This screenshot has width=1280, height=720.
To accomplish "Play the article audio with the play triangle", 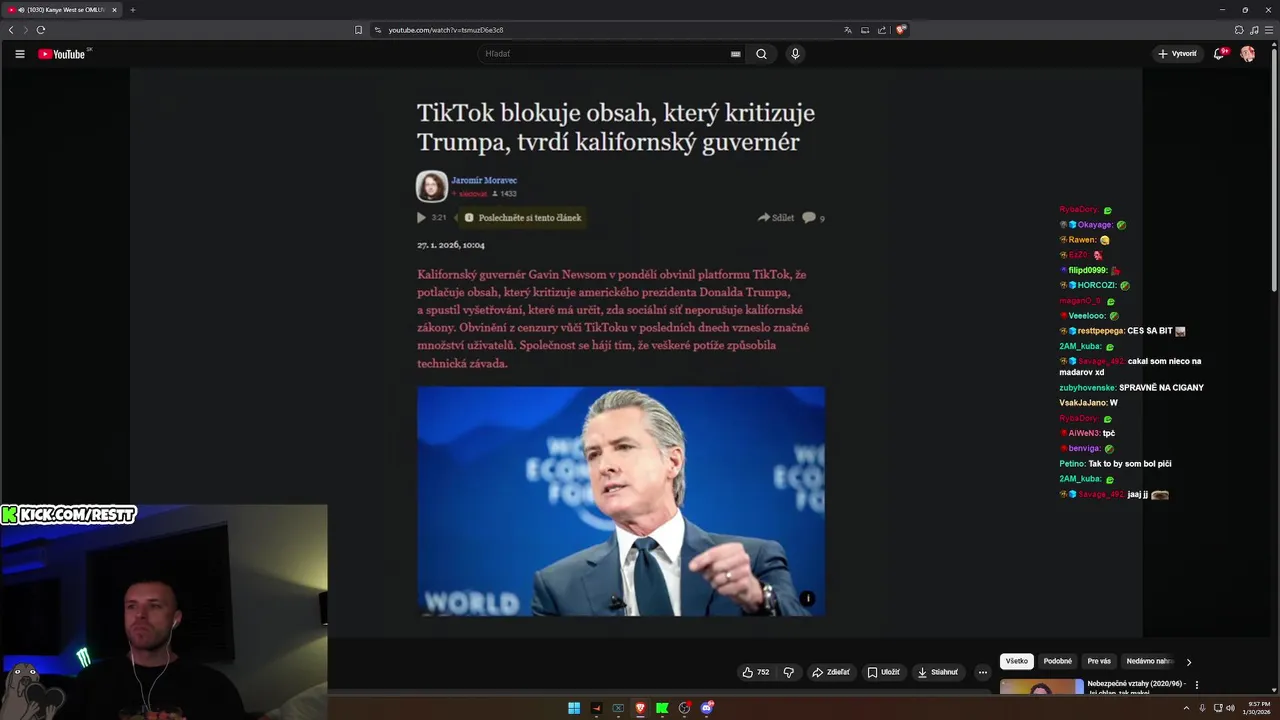I will click(x=421, y=217).
